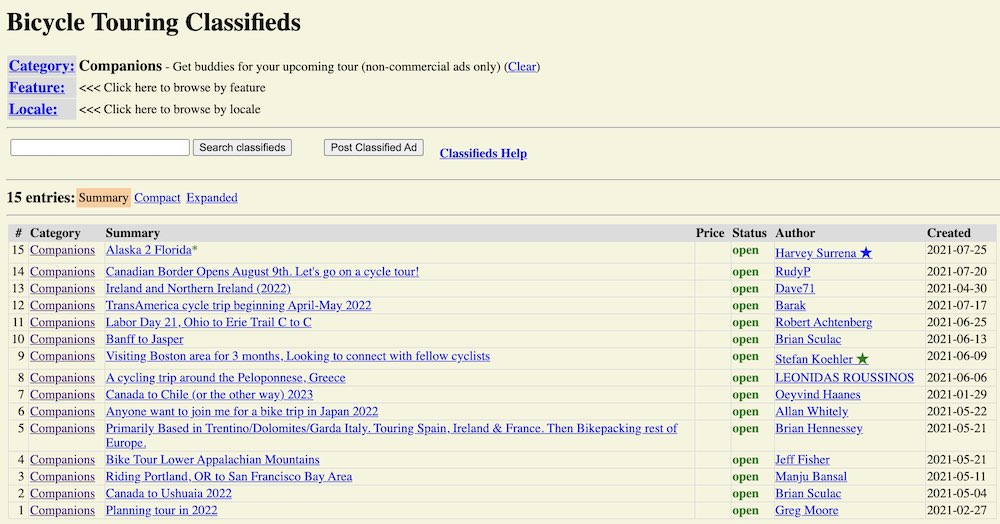Clear the Companions category filter
Viewport: 1000px width, 524px height.
(x=522, y=66)
